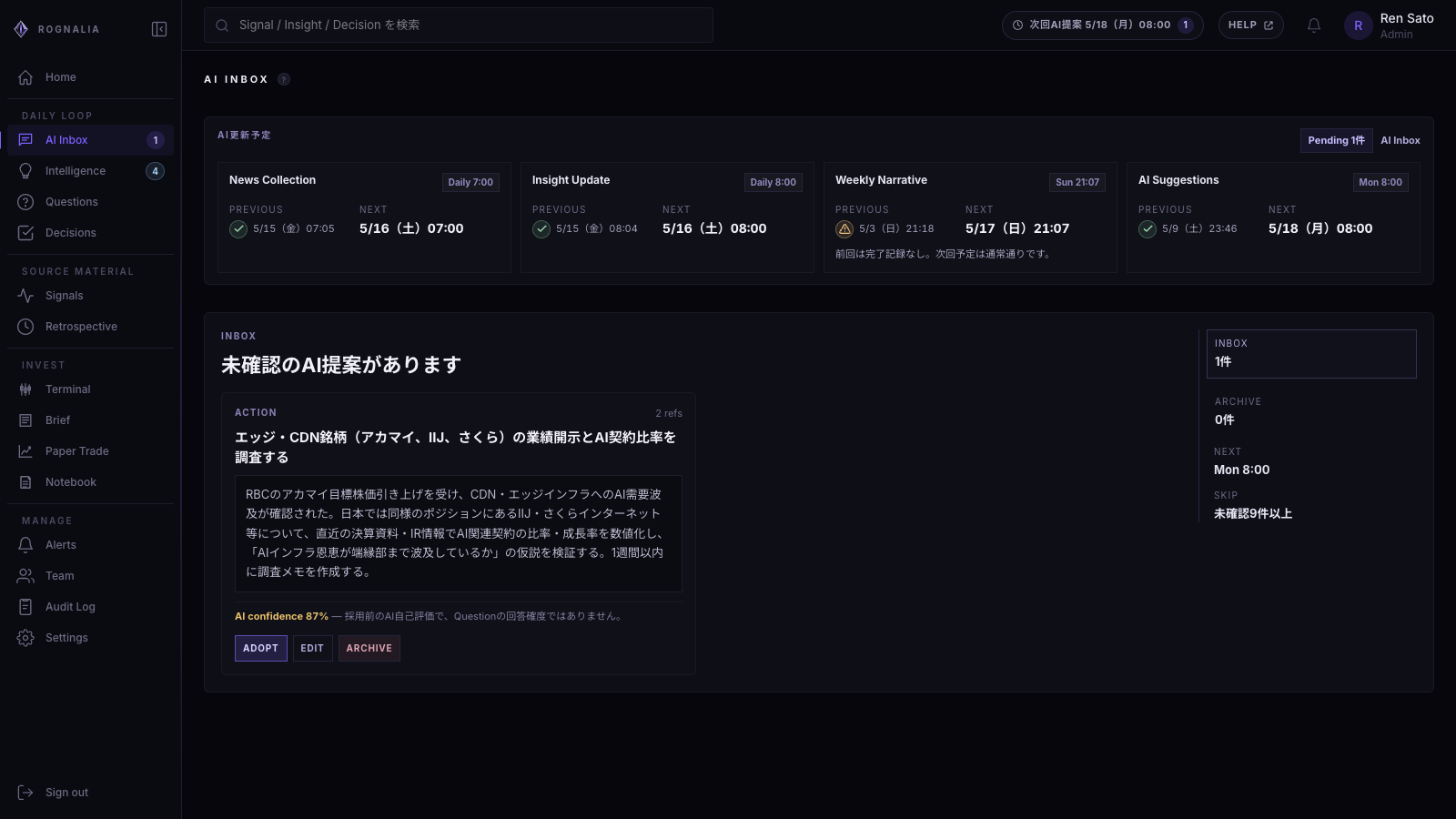Click the action description text box
The height and width of the screenshot is (819, 1456).
coord(459,533)
